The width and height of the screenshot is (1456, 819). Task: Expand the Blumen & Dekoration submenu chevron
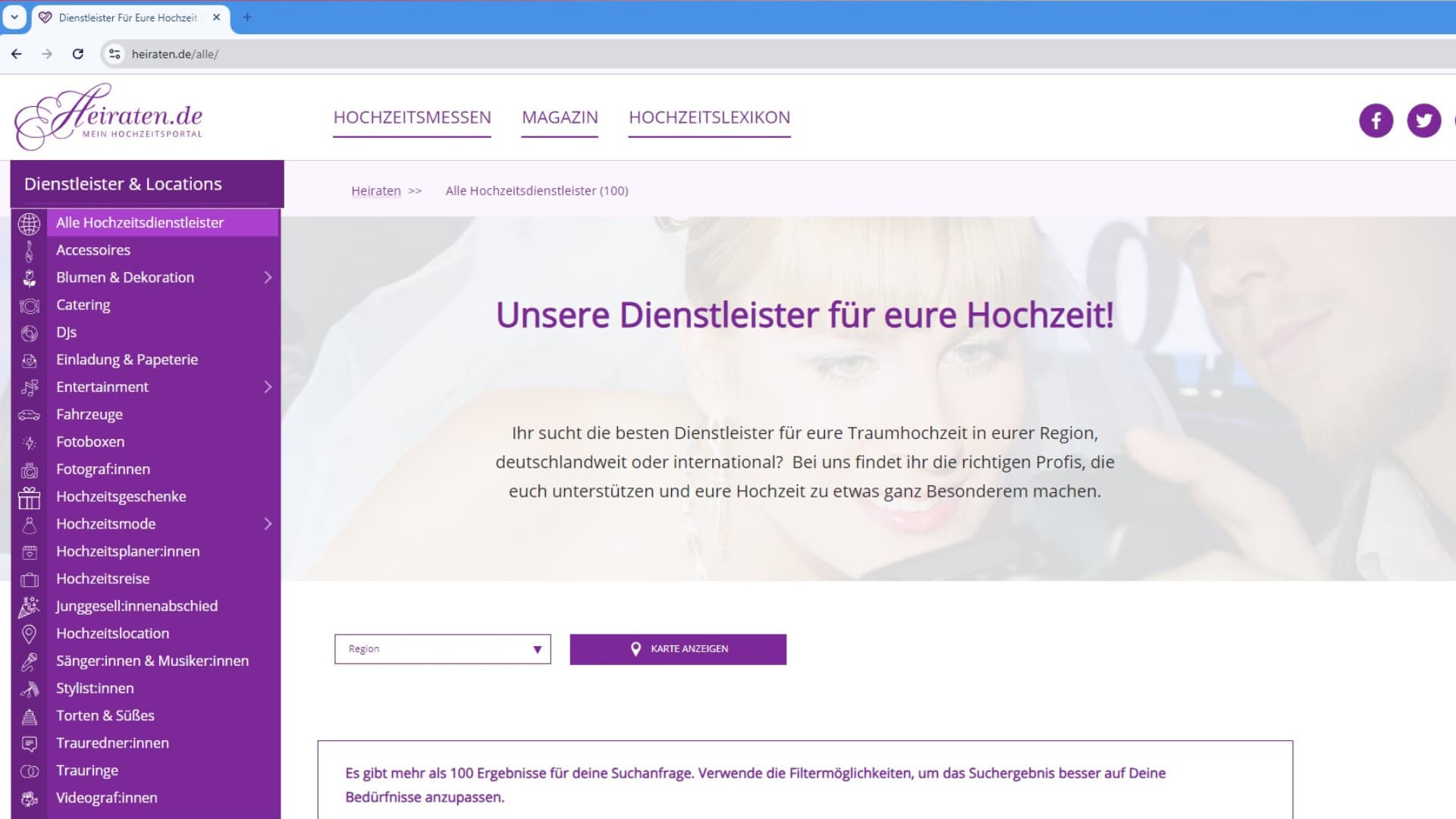coord(268,278)
